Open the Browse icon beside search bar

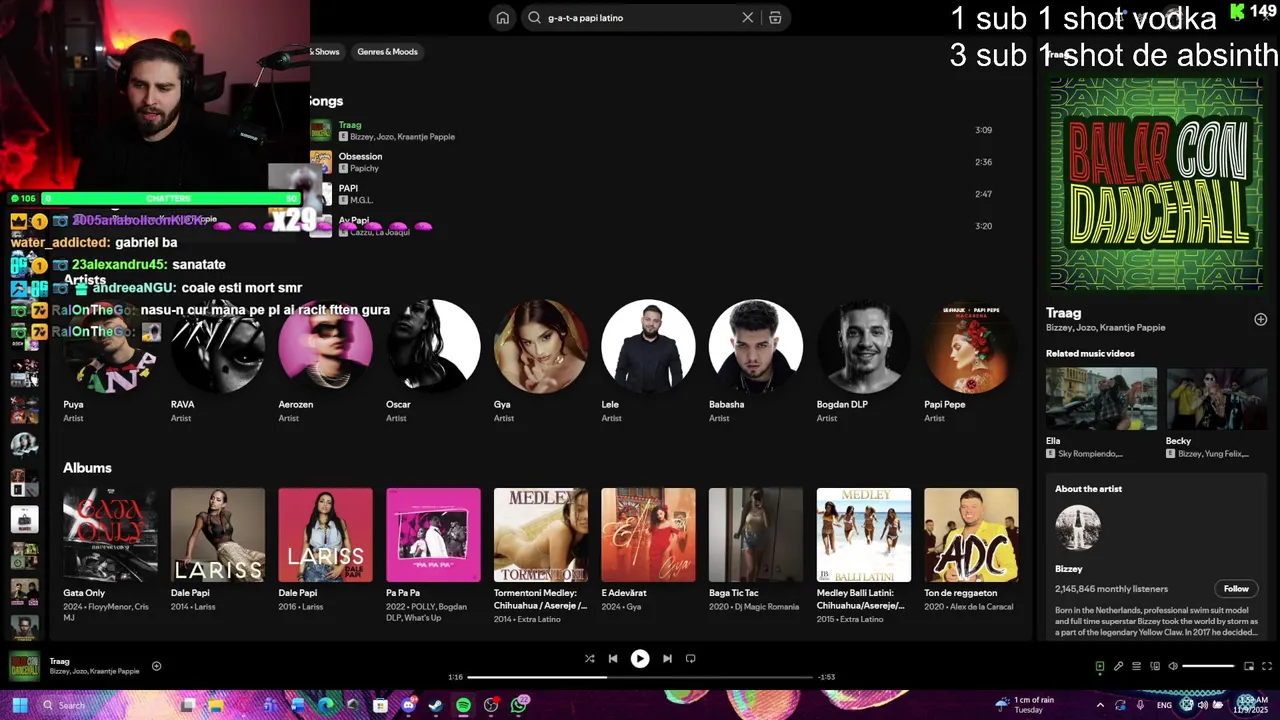775,18
